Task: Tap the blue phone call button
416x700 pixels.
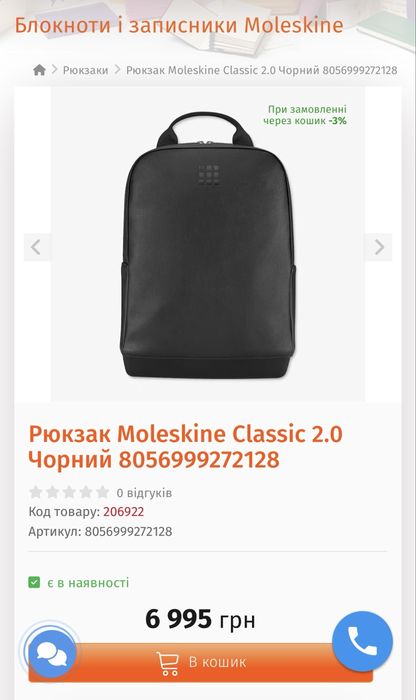Action: click(362, 642)
